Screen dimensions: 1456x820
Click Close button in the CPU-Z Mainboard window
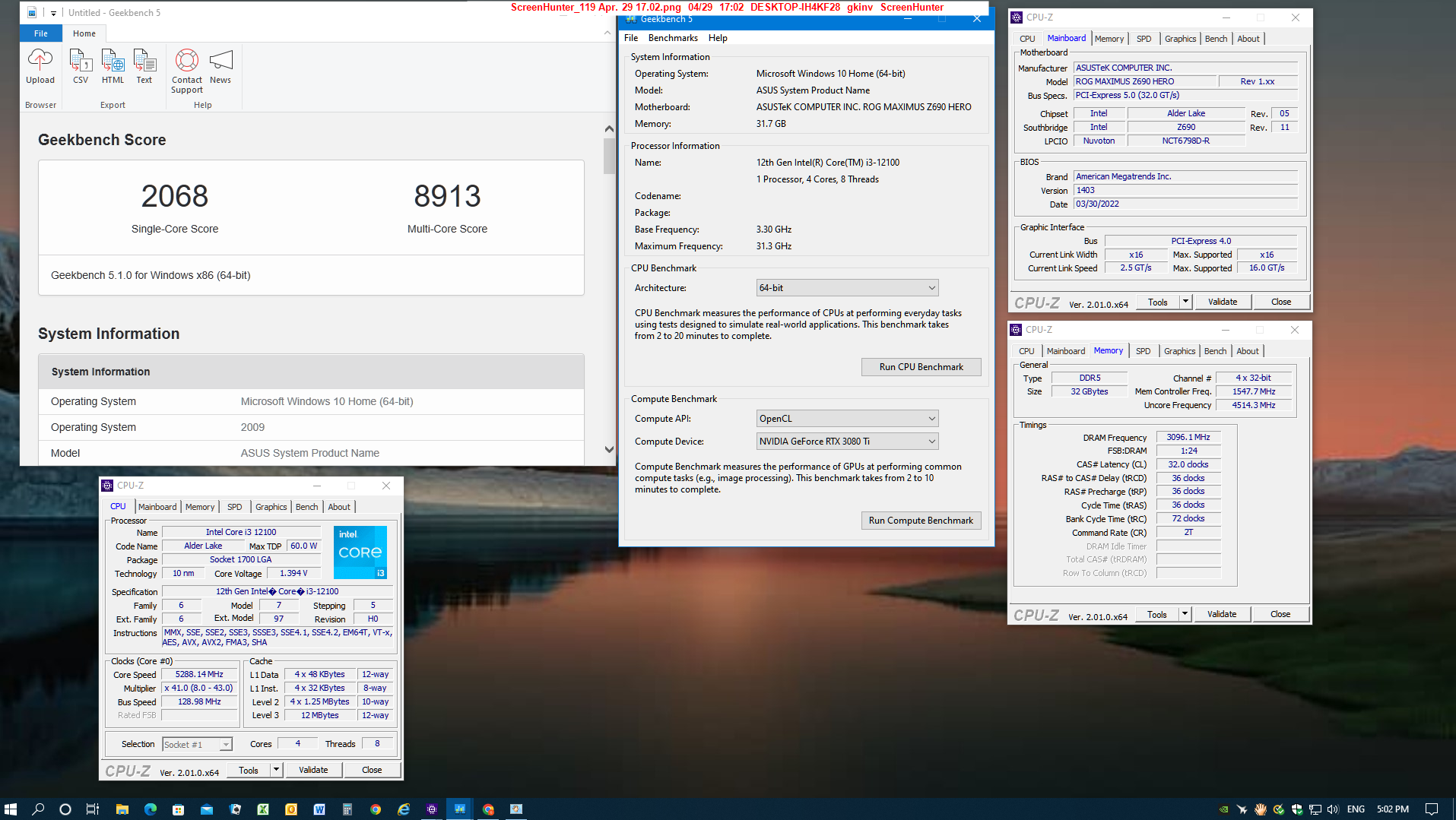pyautogui.click(x=1281, y=302)
